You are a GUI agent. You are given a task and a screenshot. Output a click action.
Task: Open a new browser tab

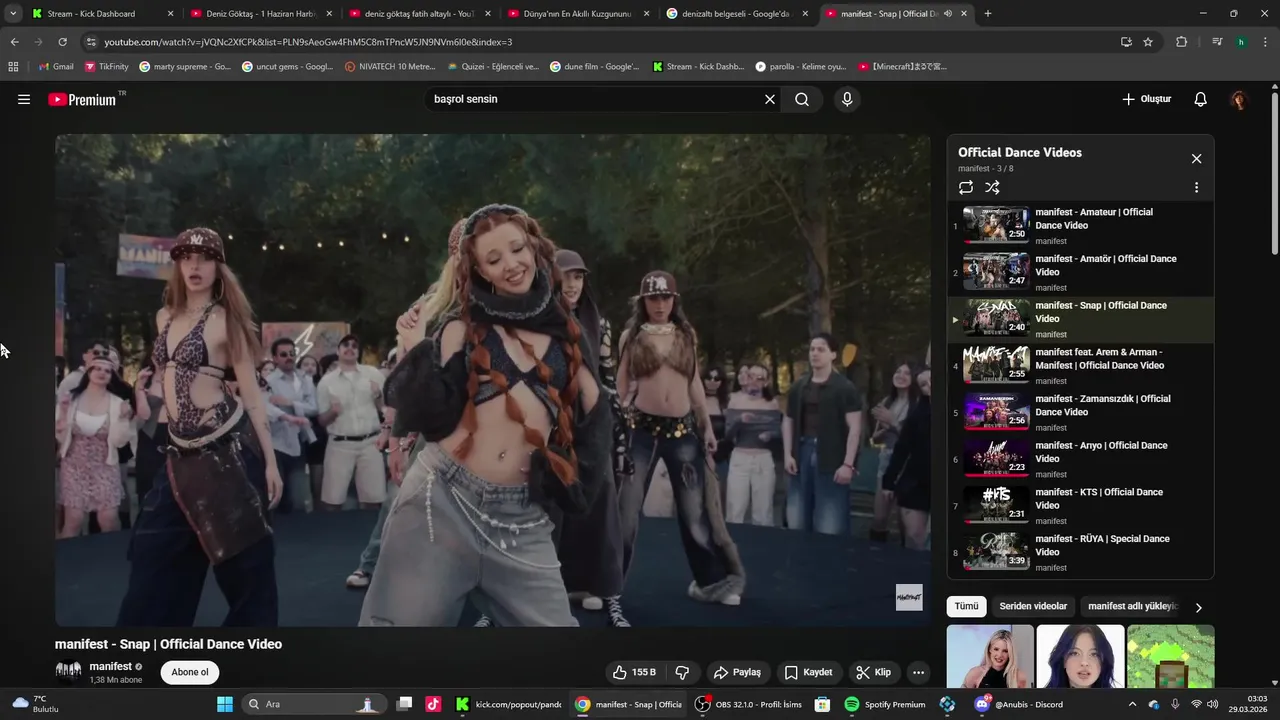(988, 14)
